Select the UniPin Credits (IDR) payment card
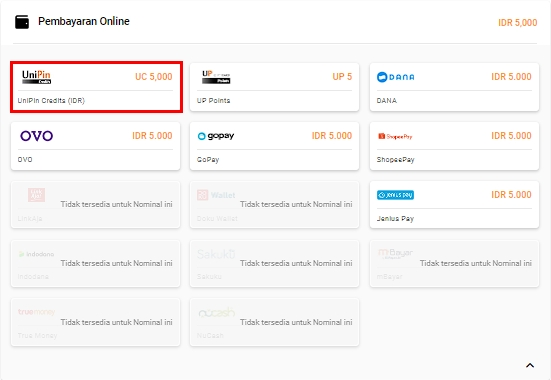Screen dimensions: 551x380 [96, 87]
